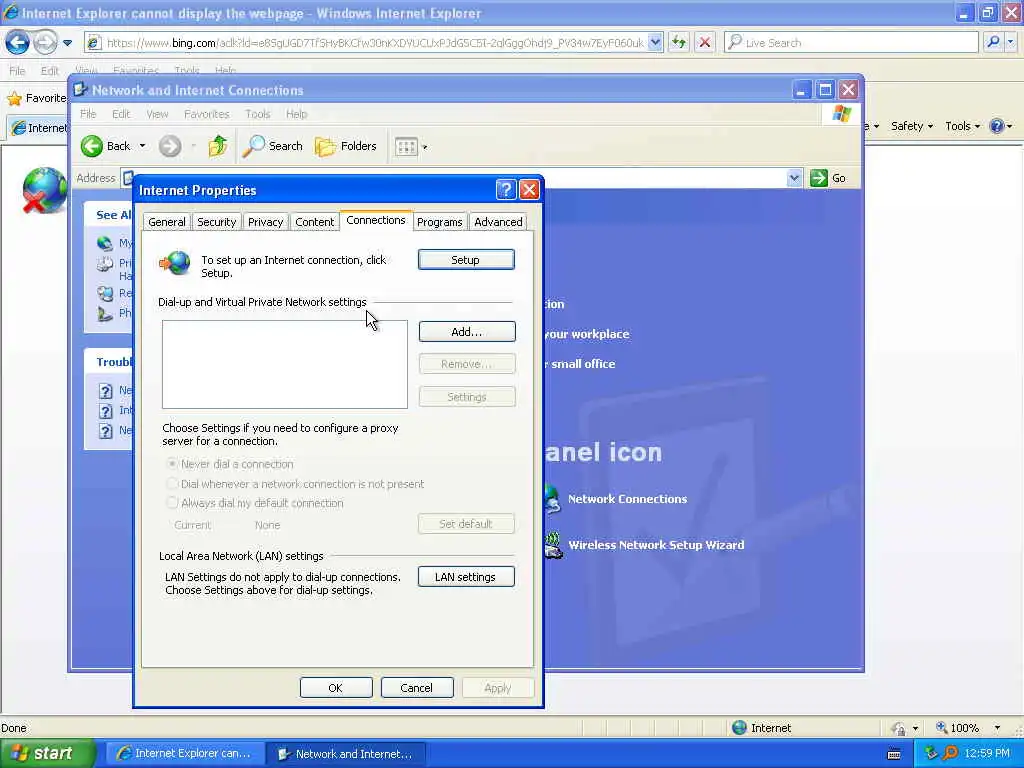Screen dimensions: 1024x768
Task: Select Dial whenever network not present radio
Action: 172,484
